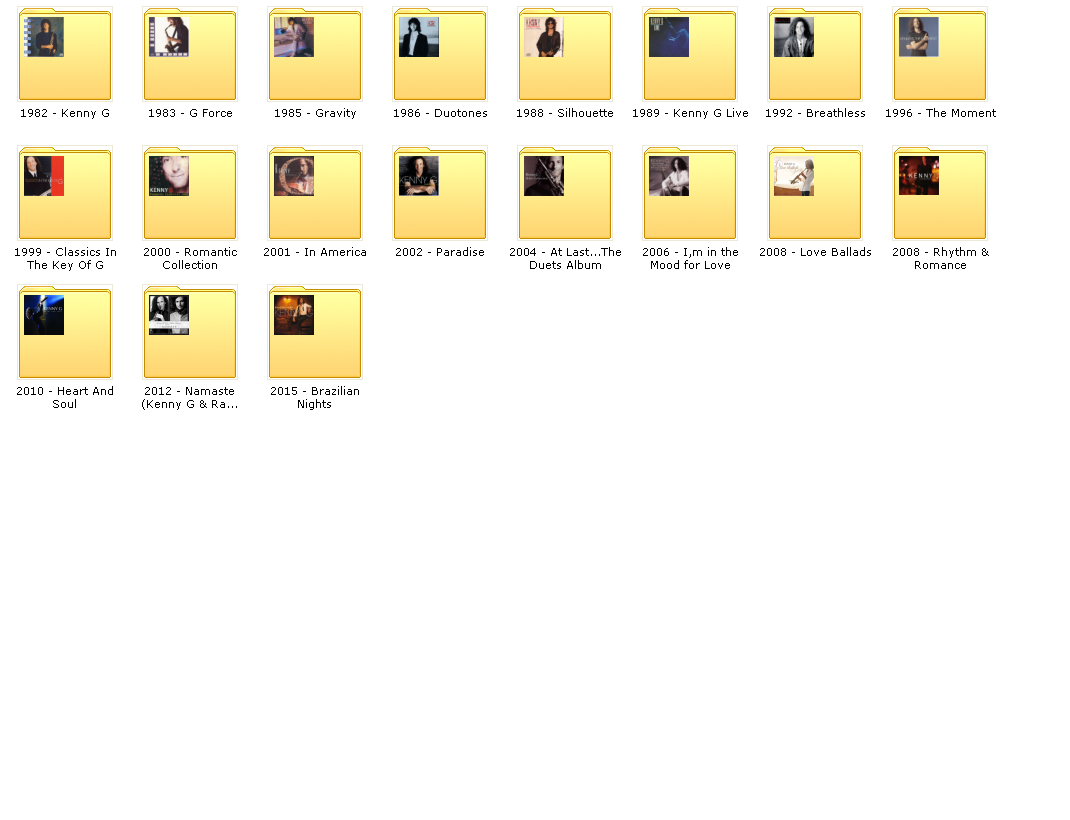Image resolution: width=1070 pixels, height=820 pixels.
Task: Click label "2006 - I,m in the Mood for Love"
Action: click(691, 259)
